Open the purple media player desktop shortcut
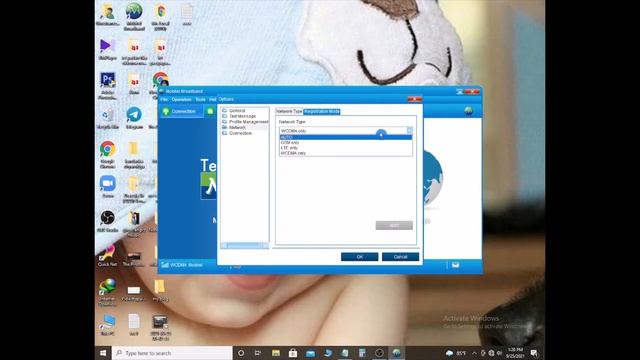This screenshot has width=640, height=360. (108, 49)
